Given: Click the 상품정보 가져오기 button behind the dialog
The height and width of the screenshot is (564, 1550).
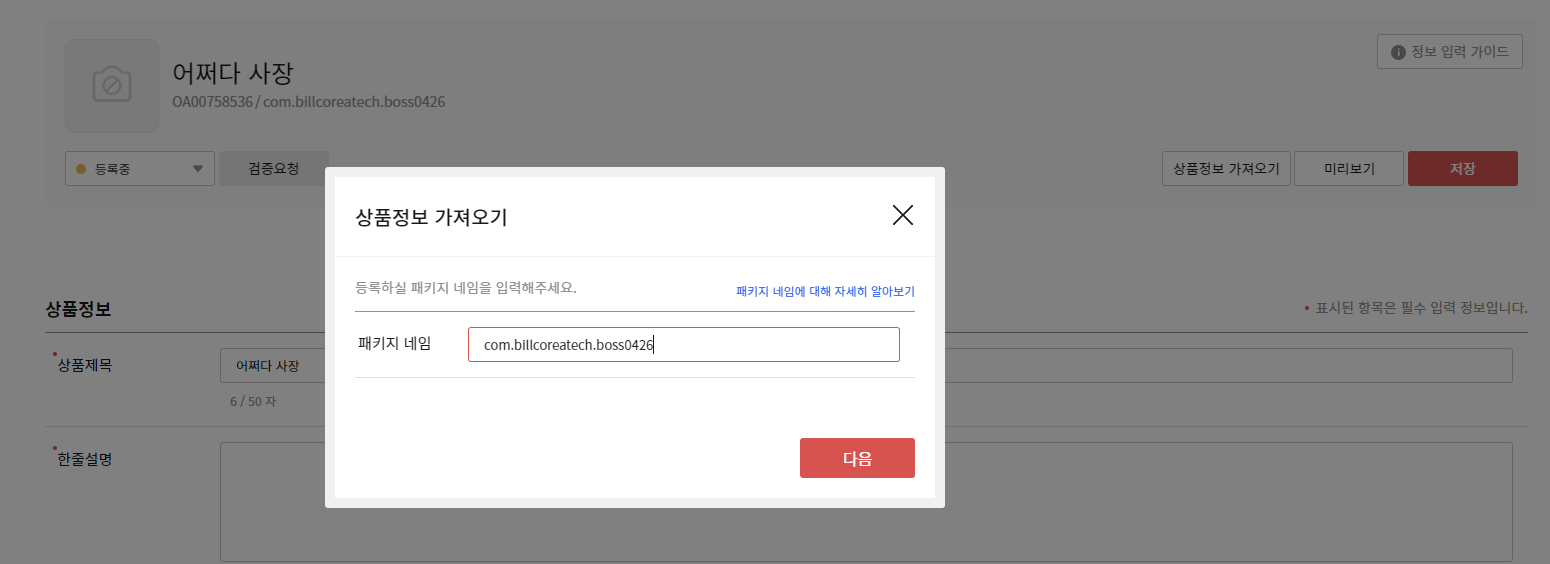Looking at the screenshot, I should click(x=1226, y=169).
